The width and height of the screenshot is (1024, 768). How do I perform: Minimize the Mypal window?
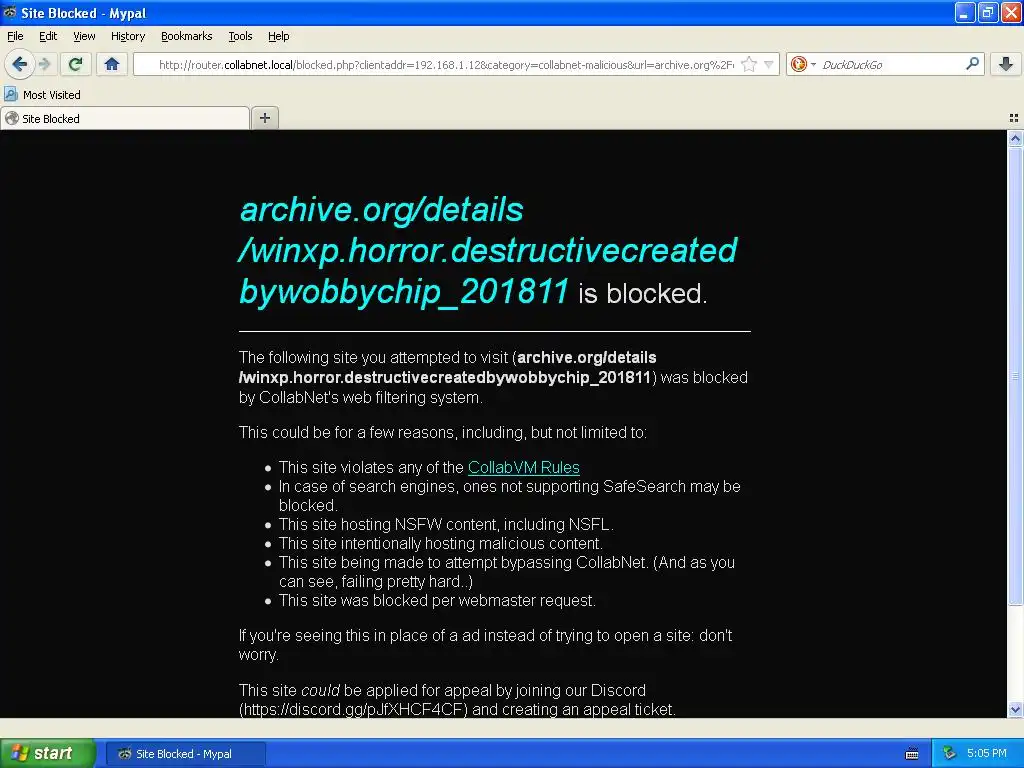[965, 12]
